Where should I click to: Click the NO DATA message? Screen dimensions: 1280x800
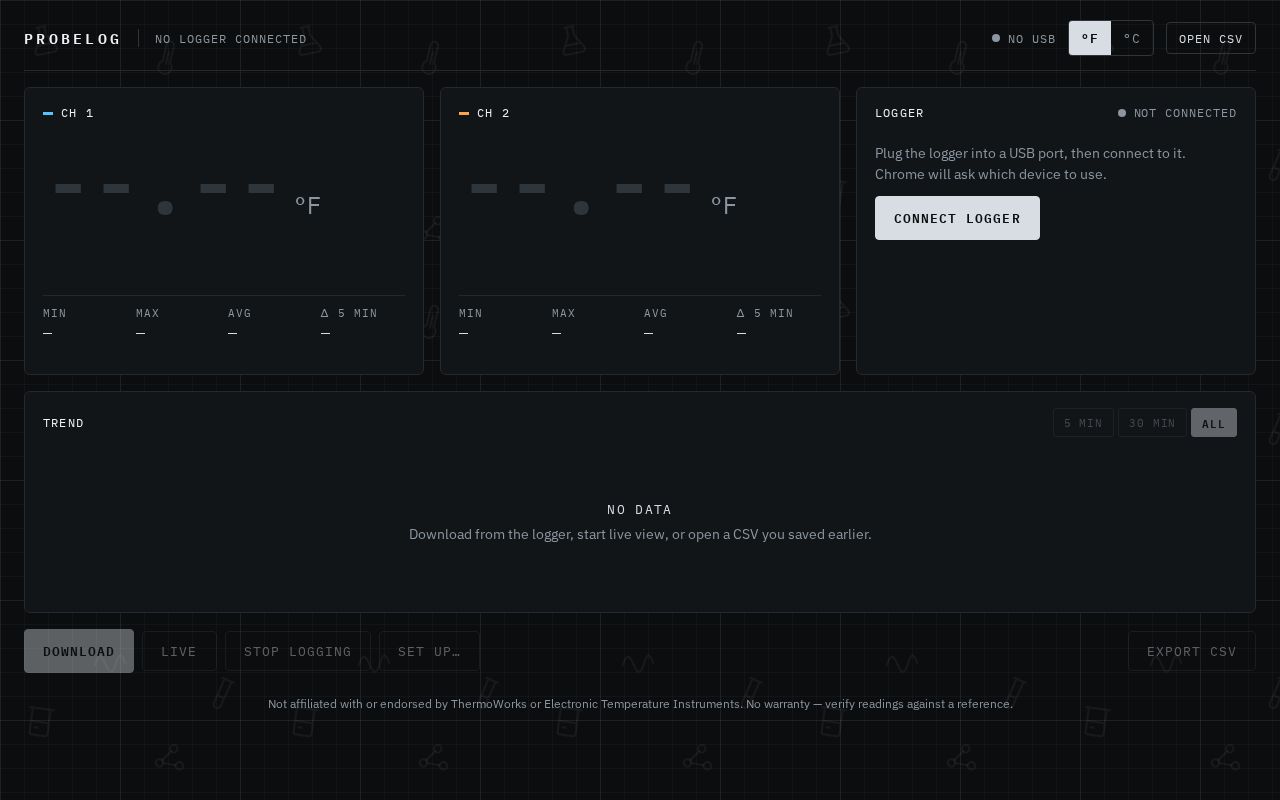click(x=640, y=509)
